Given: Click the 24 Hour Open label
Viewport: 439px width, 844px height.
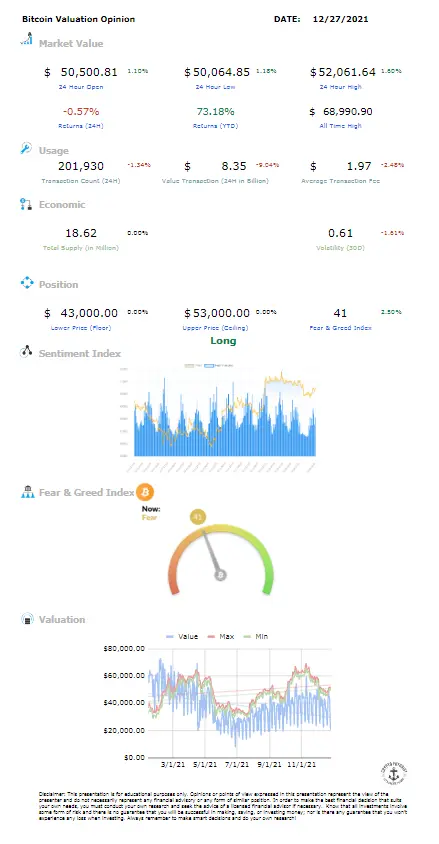Looking at the screenshot, I should click(81, 87).
